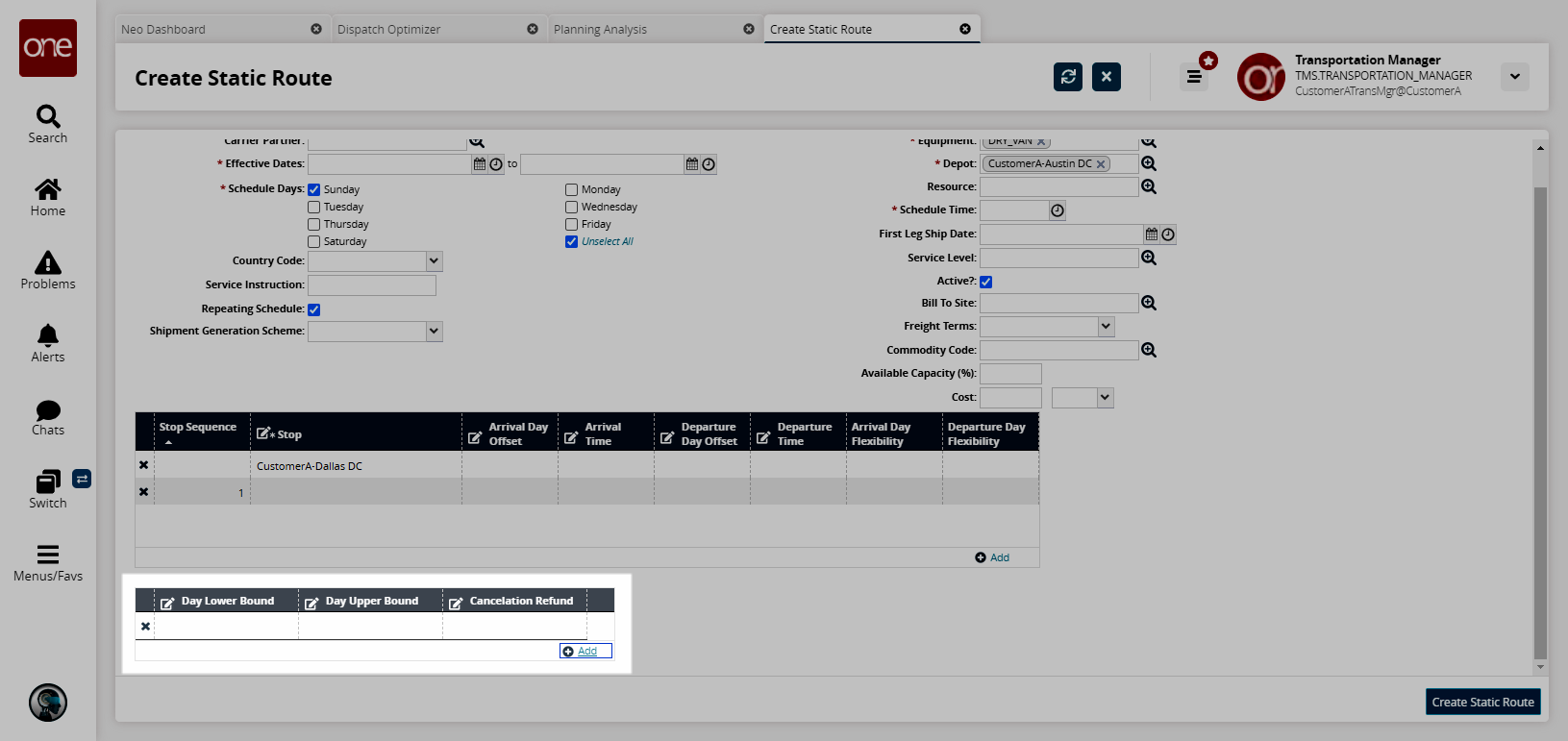Open the Alerts bell icon

(47, 343)
